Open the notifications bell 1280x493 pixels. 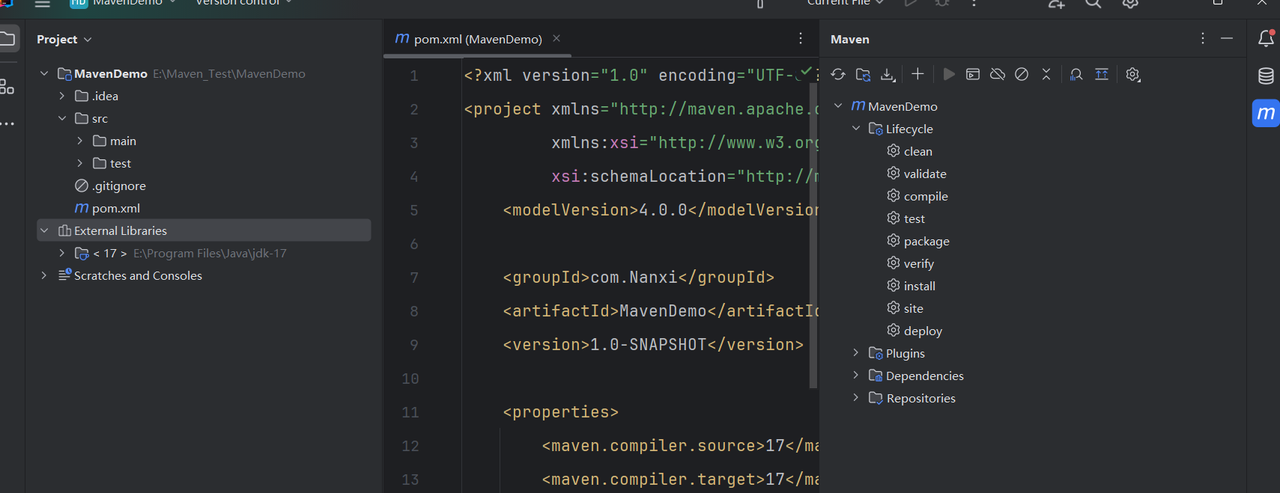tap(1266, 39)
